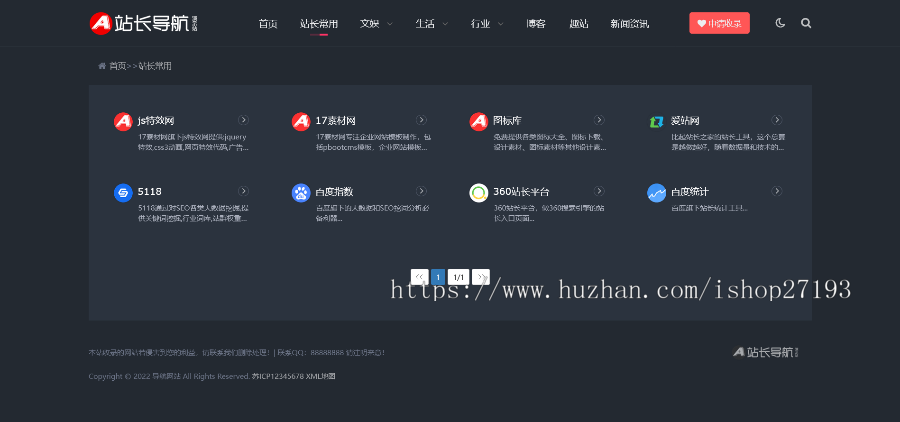The image size is (900, 422).
Task: Click the 5118 site icon
Action: pyautogui.click(x=123, y=193)
